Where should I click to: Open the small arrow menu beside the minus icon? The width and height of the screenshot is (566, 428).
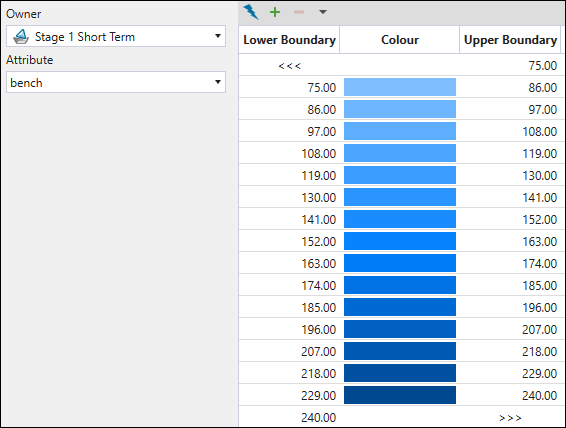(x=323, y=12)
